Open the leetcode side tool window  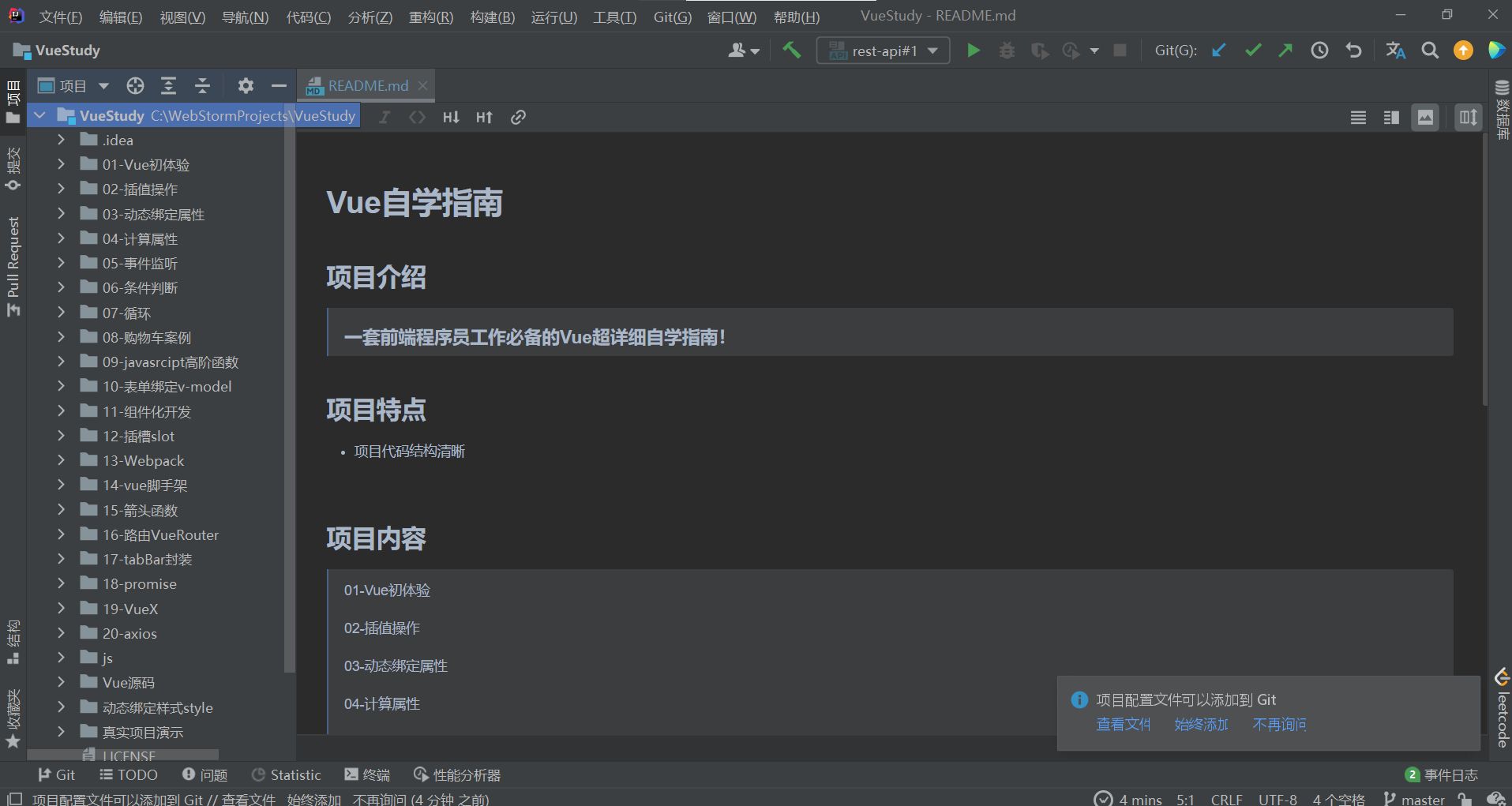(1503, 709)
